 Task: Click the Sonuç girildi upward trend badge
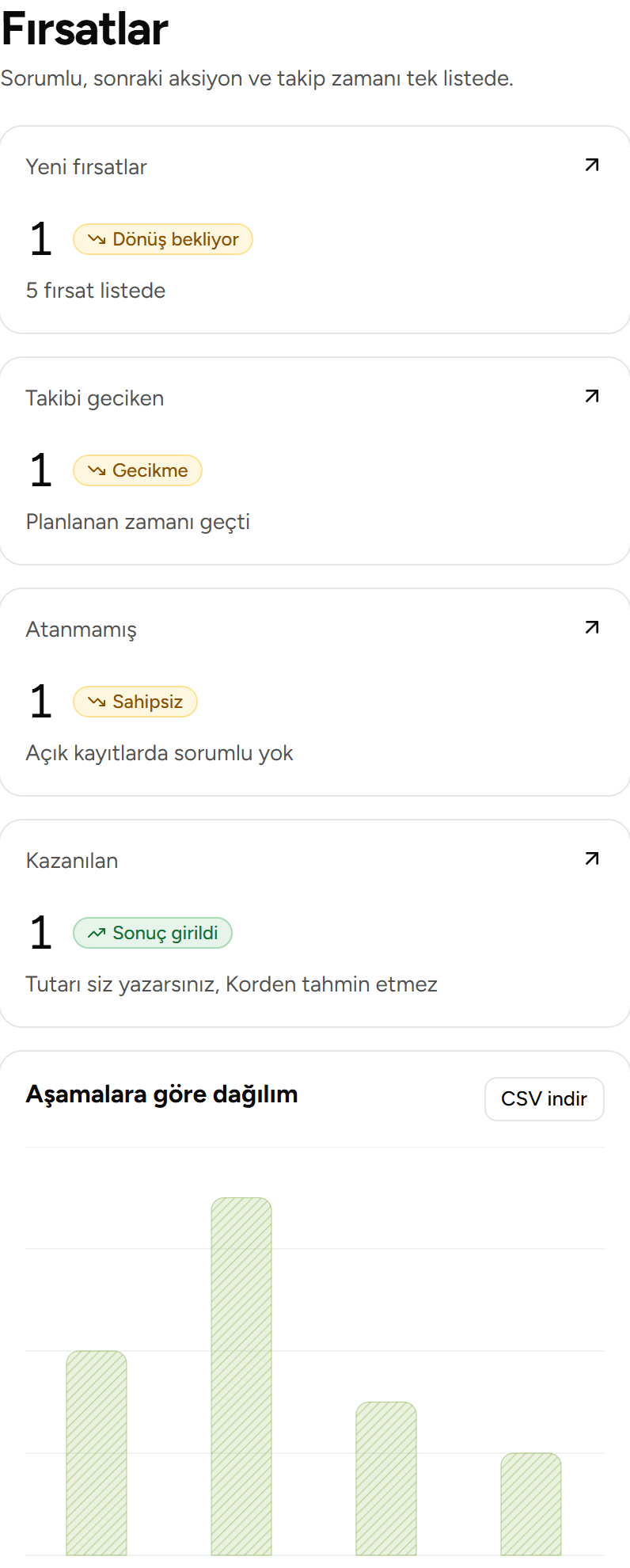click(x=153, y=933)
